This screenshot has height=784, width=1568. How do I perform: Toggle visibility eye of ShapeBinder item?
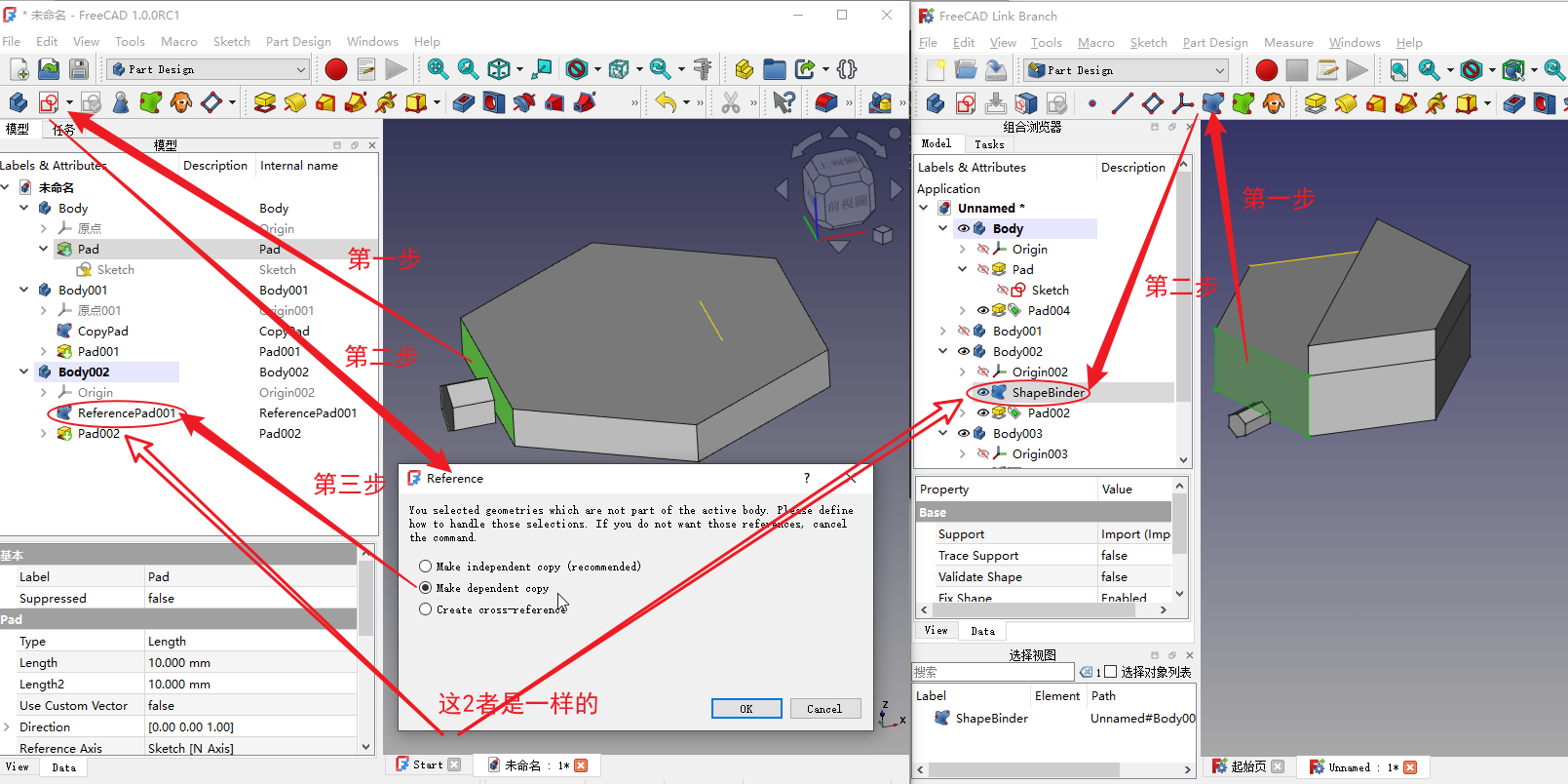tap(982, 392)
